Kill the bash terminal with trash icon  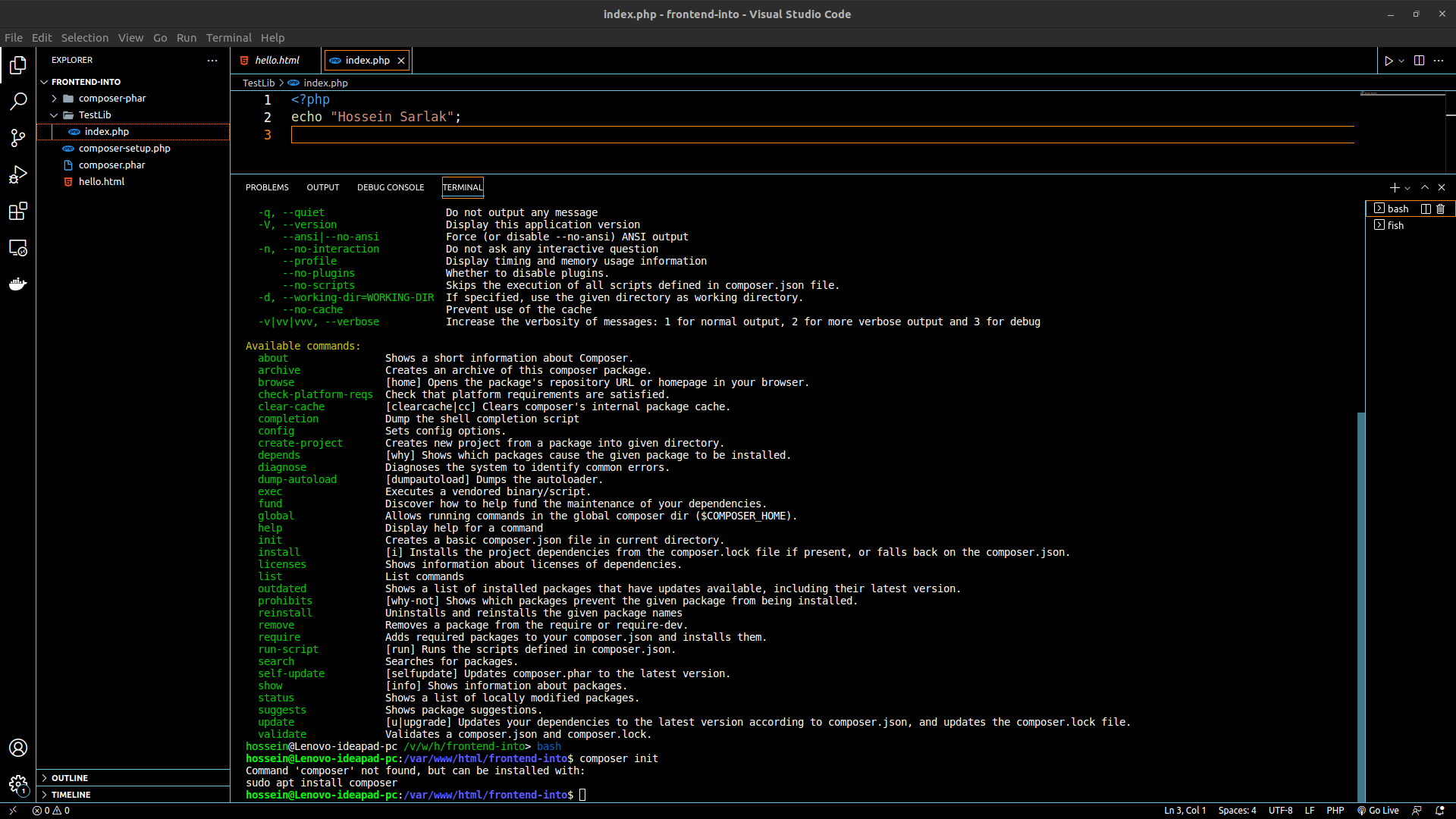pyautogui.click(x=1441, y=209)
